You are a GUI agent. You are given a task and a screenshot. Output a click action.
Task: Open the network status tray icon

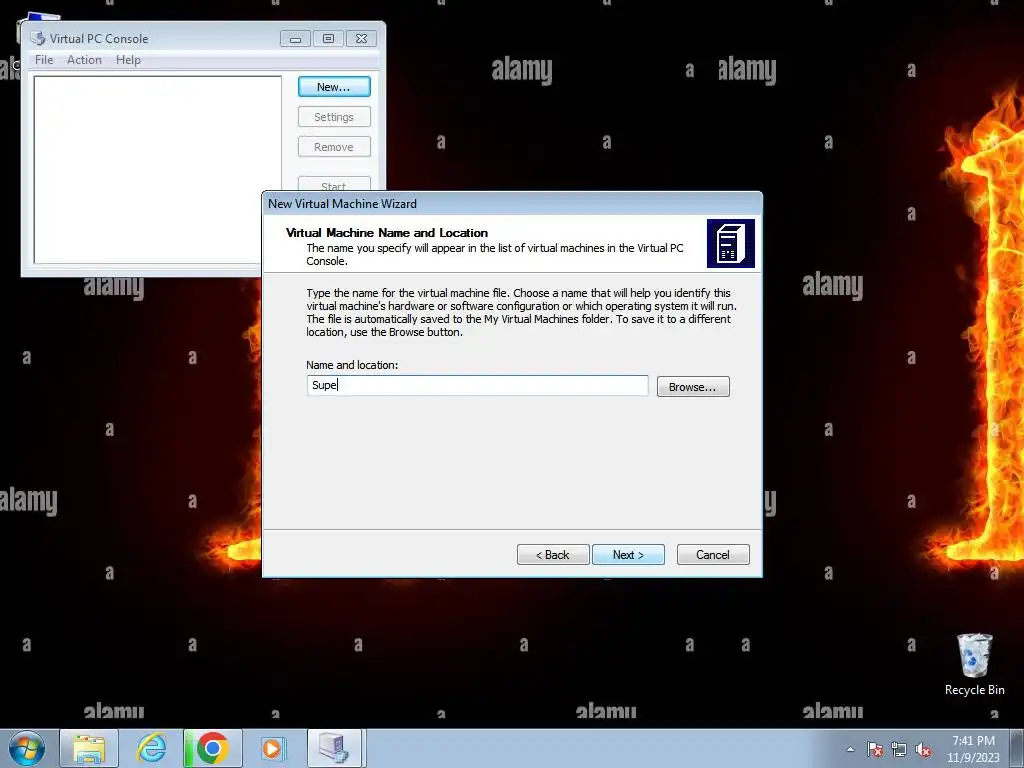[x=899, y=749]
